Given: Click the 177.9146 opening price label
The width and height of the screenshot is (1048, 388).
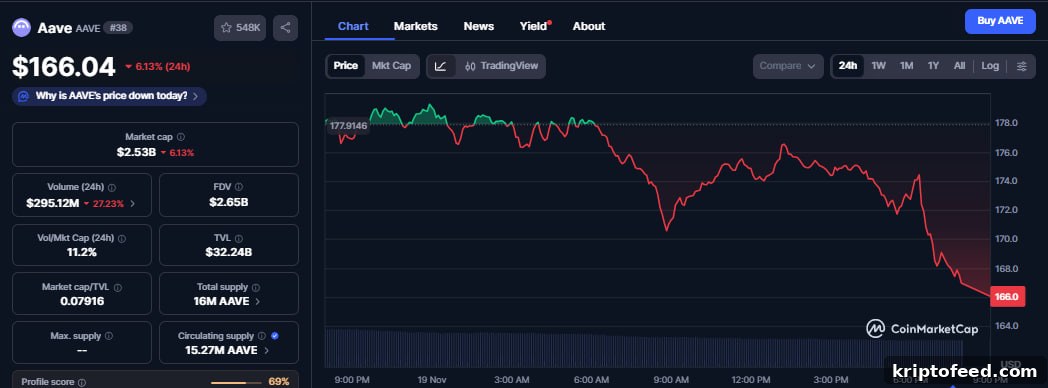Looking at the screenshot, I should click(x=348, y=126).
